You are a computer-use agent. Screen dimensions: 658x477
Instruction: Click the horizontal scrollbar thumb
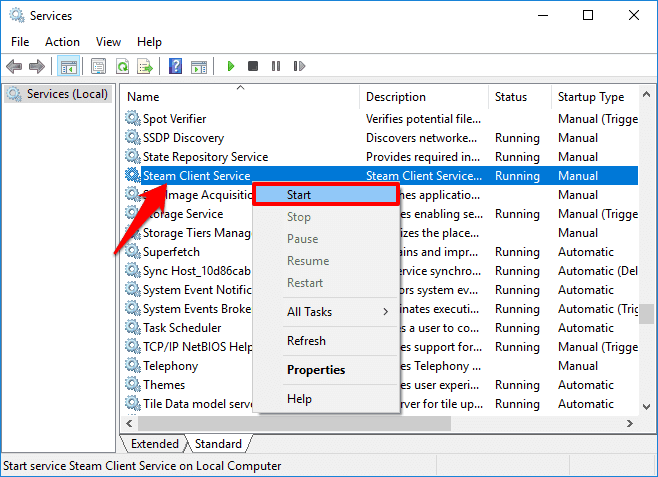coord(295,423)
